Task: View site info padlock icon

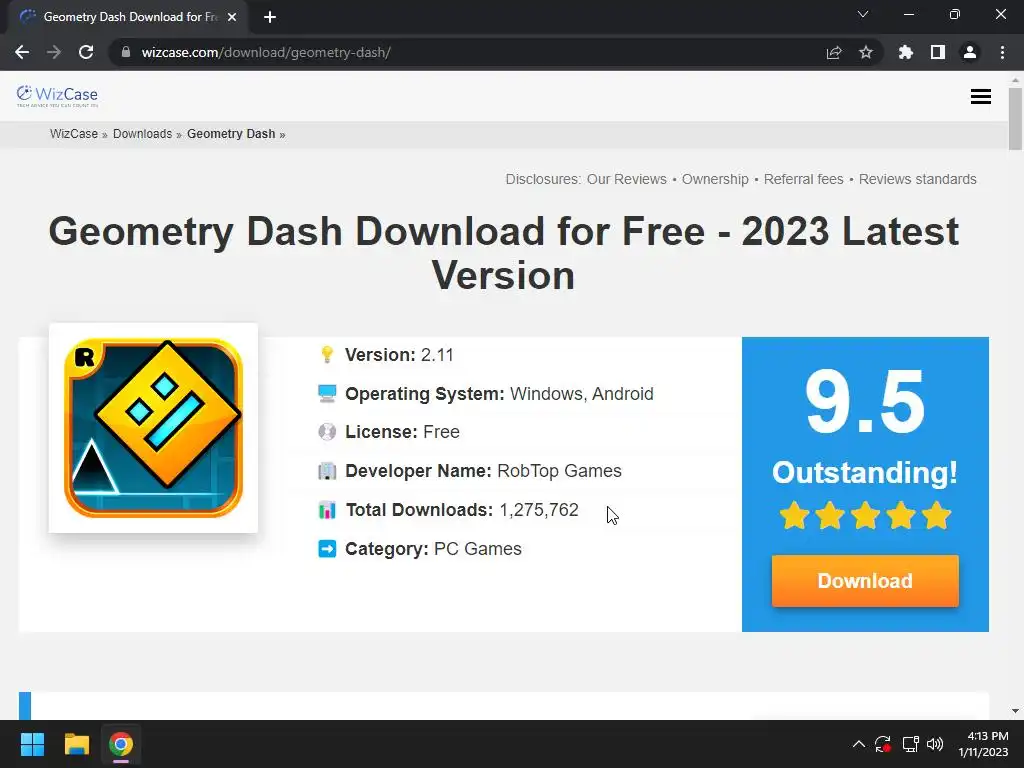Action: 126,52
